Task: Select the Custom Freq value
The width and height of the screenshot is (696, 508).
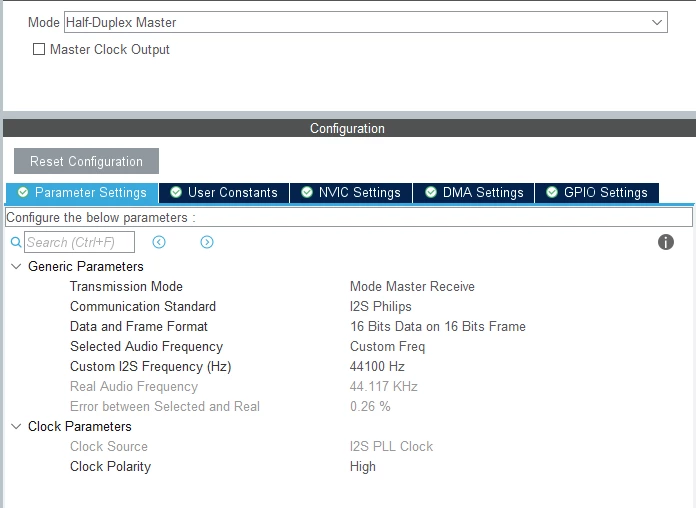Action: (x=388, y=346)
